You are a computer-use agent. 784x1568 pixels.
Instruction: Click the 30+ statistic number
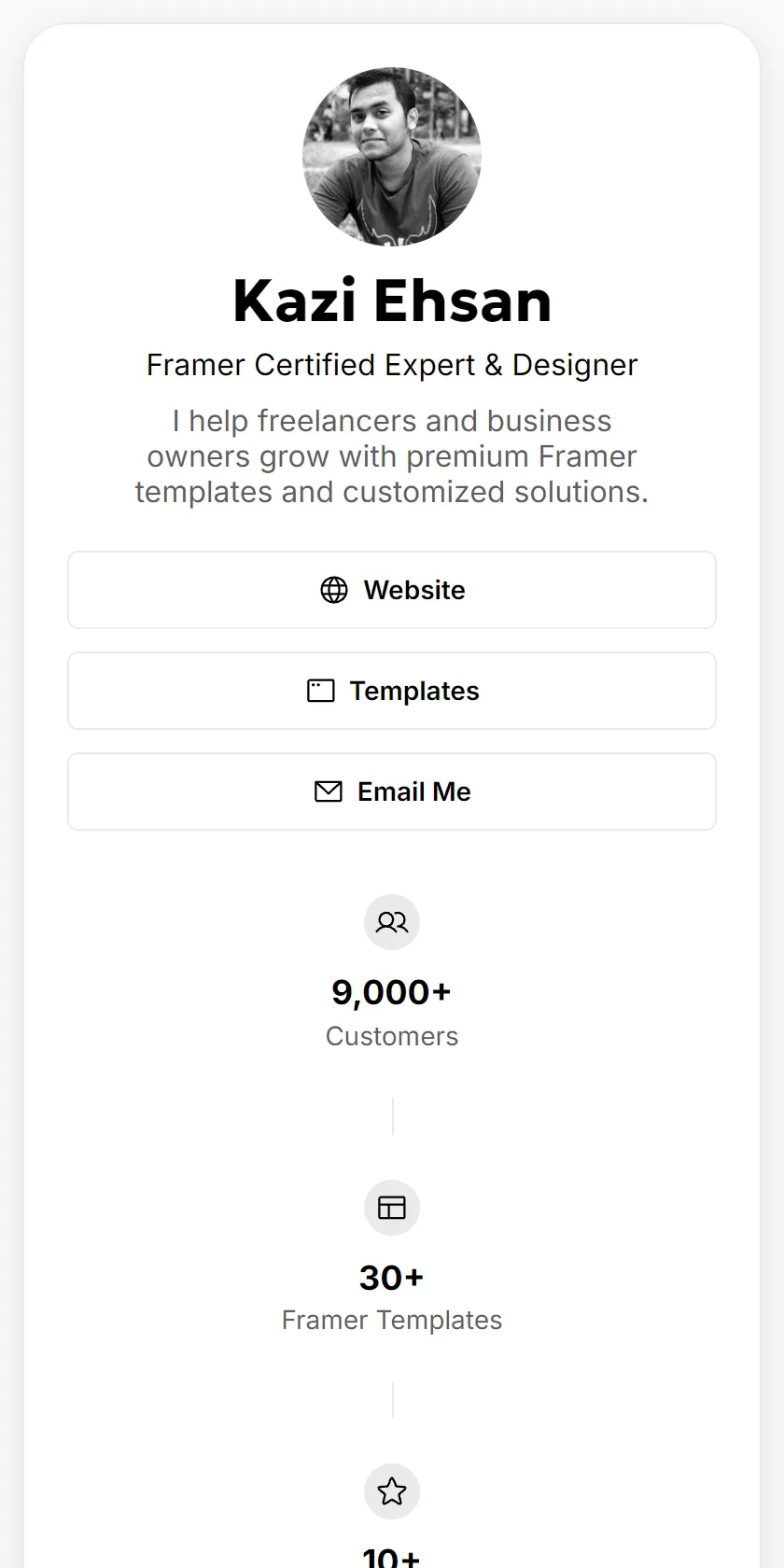(392, 1278)
